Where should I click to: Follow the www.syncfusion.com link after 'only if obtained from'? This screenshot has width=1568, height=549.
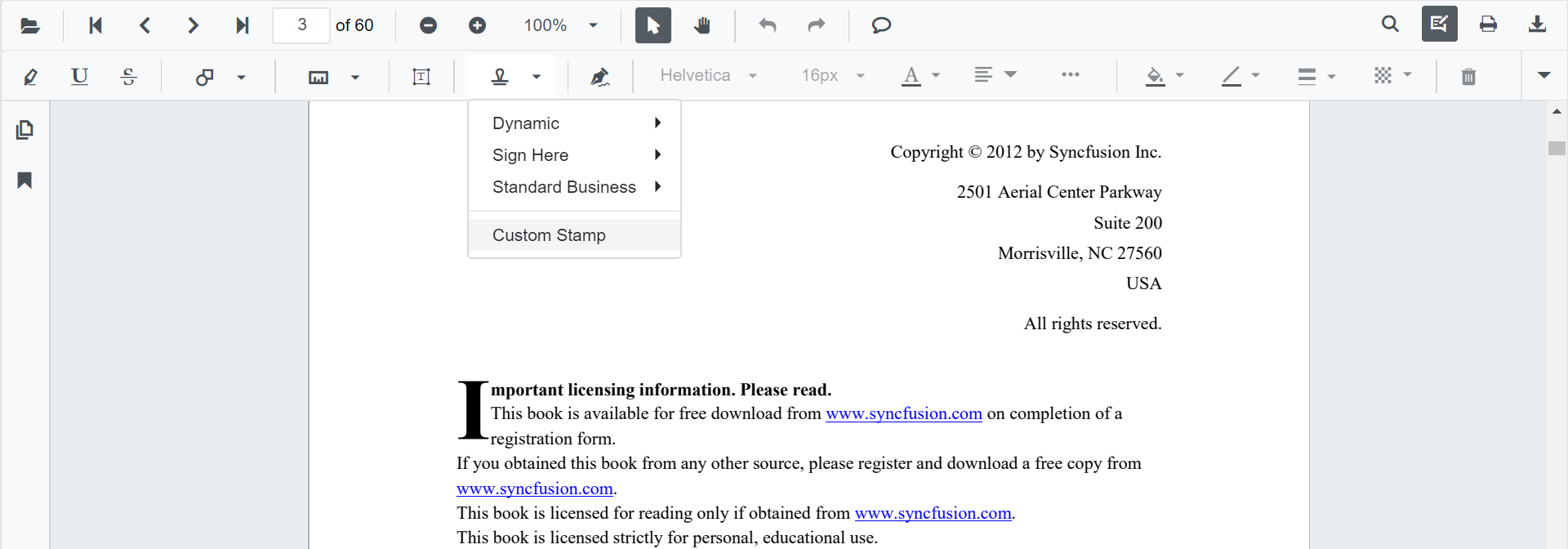click(x=933, y=513)
